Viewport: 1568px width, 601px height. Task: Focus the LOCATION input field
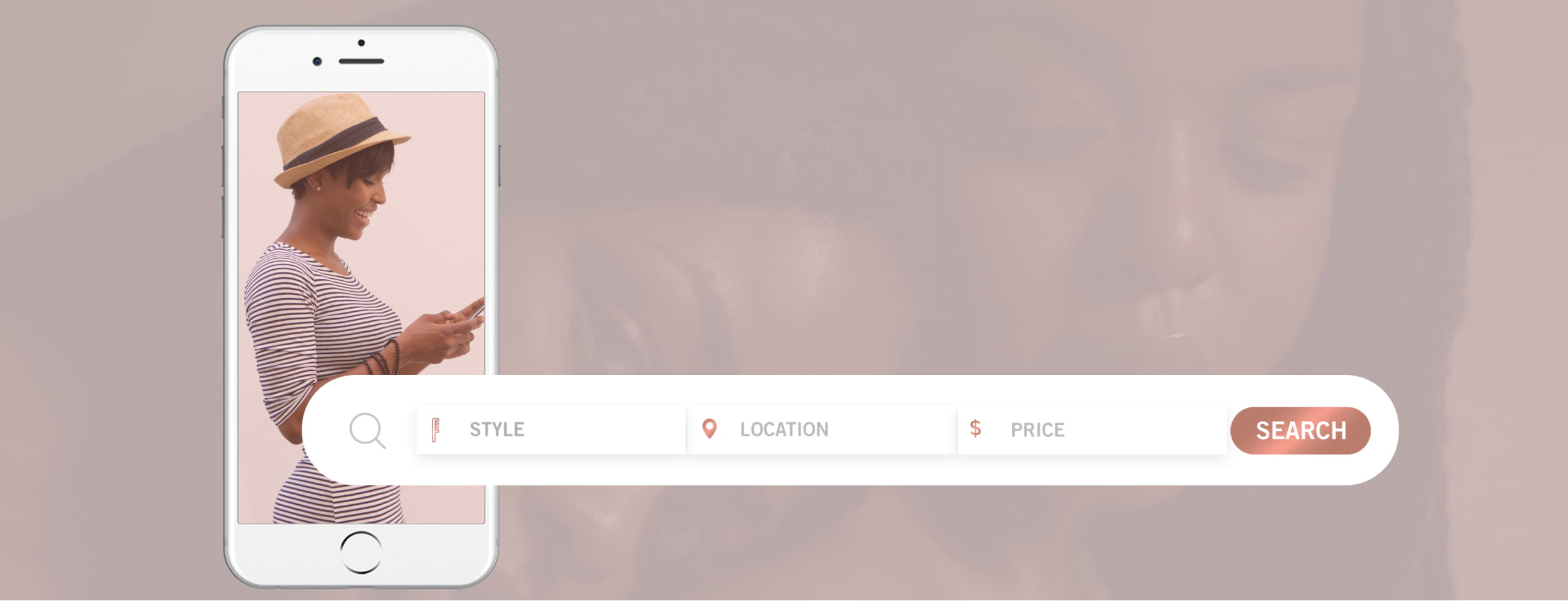(821, 430)
